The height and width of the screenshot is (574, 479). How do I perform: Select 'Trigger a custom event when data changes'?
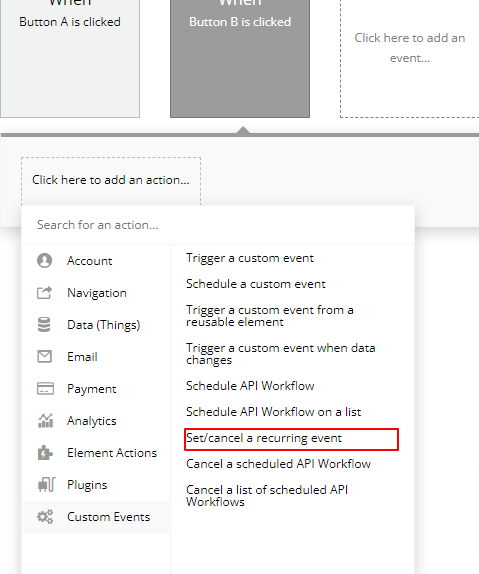pos(281,354)
